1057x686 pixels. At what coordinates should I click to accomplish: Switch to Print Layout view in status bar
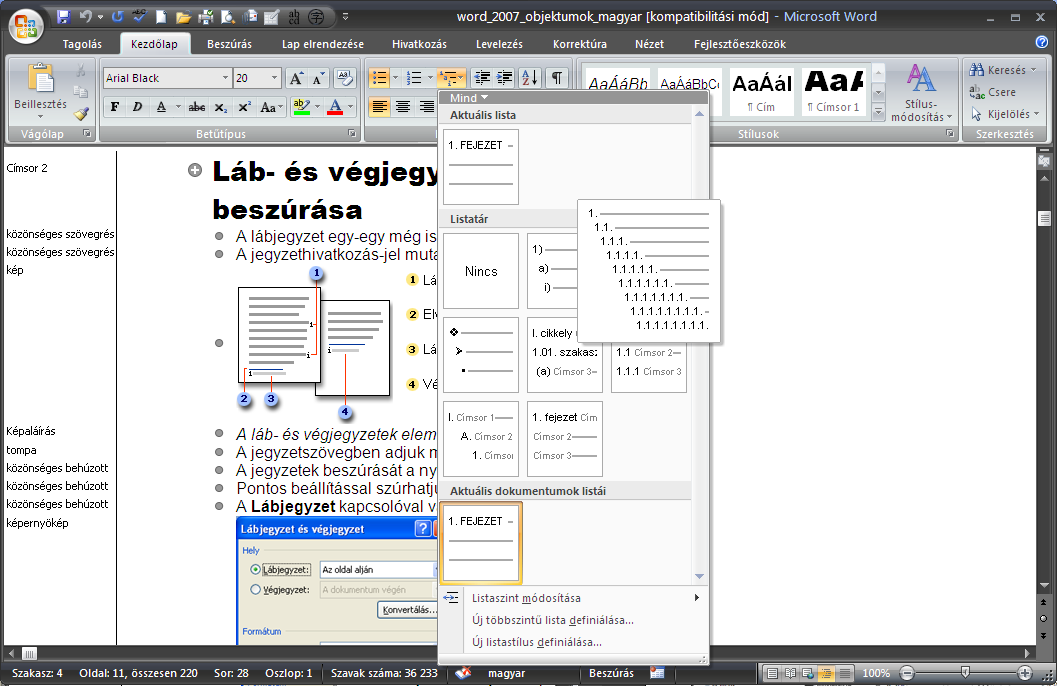point(773,673)
